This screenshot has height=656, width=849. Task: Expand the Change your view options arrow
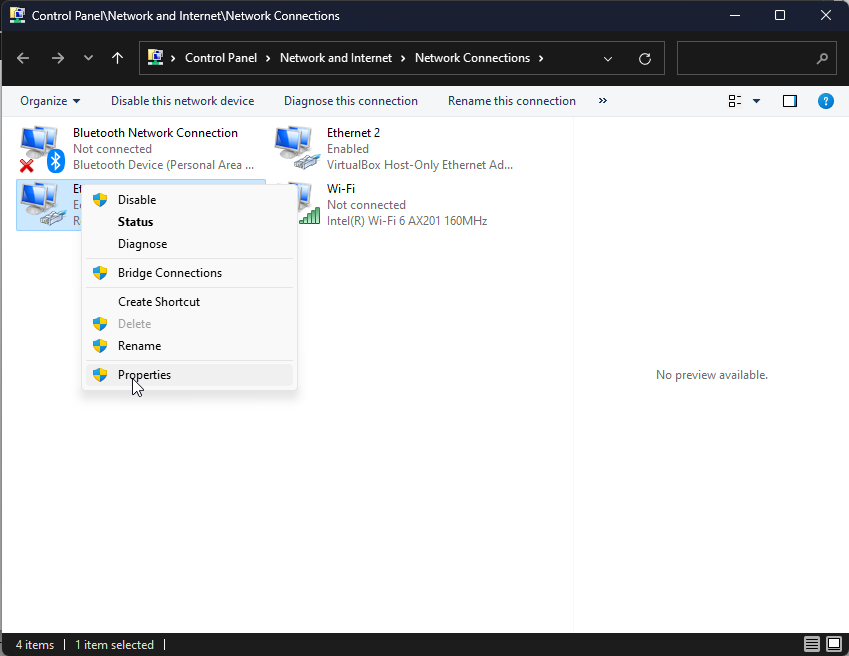756,101
